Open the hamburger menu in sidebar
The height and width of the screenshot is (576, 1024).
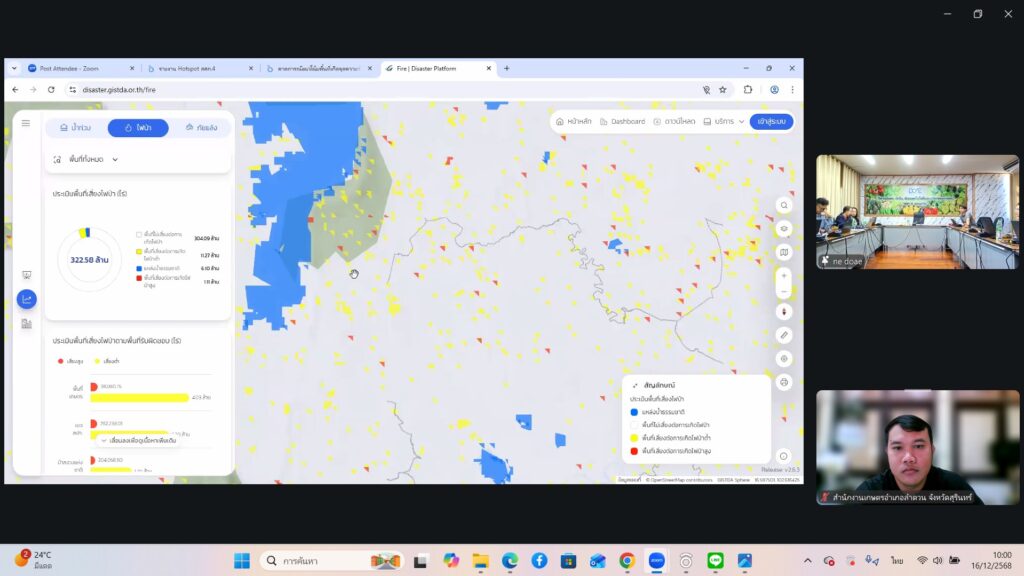click(x=26, y=123)
